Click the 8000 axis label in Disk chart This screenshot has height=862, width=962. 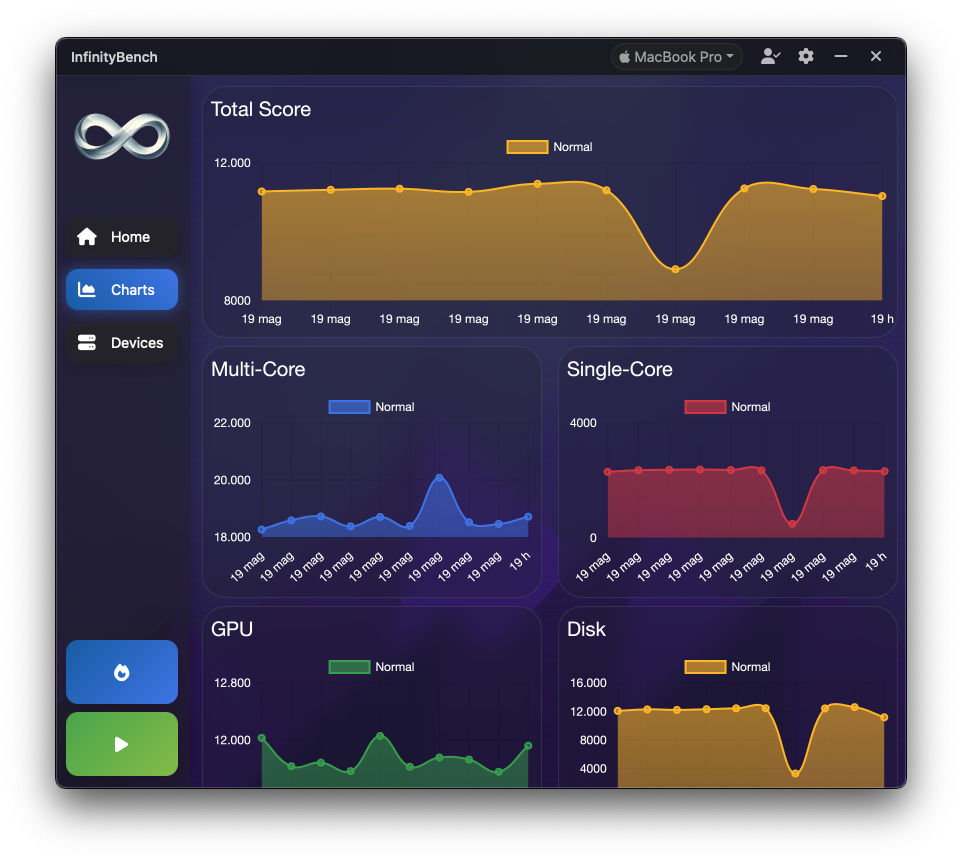(593, 741)
